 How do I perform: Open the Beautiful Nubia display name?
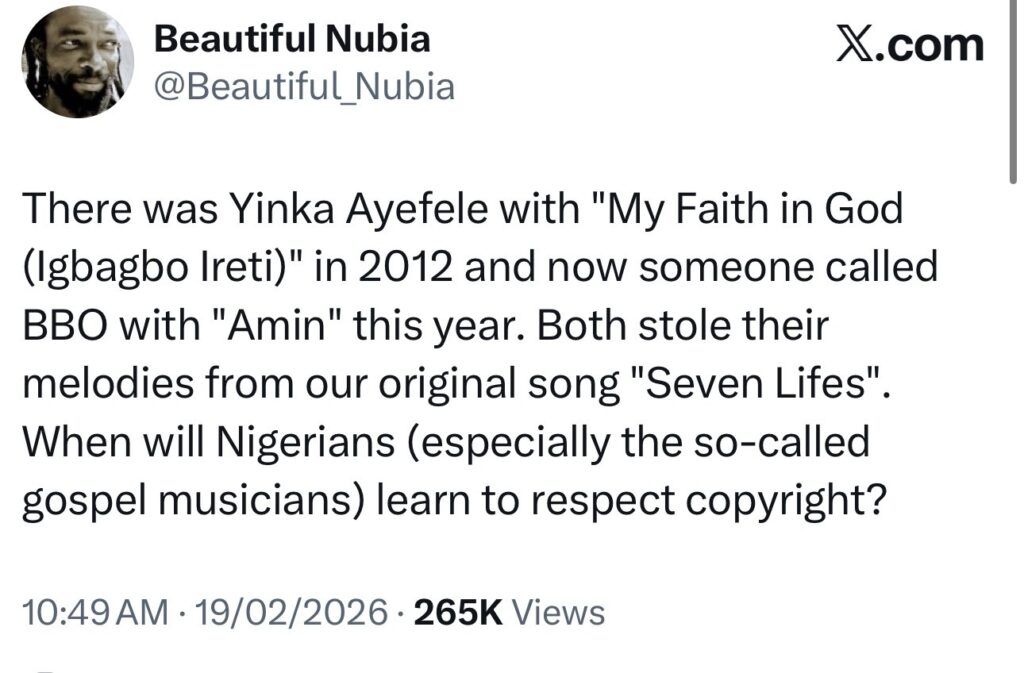292,40
